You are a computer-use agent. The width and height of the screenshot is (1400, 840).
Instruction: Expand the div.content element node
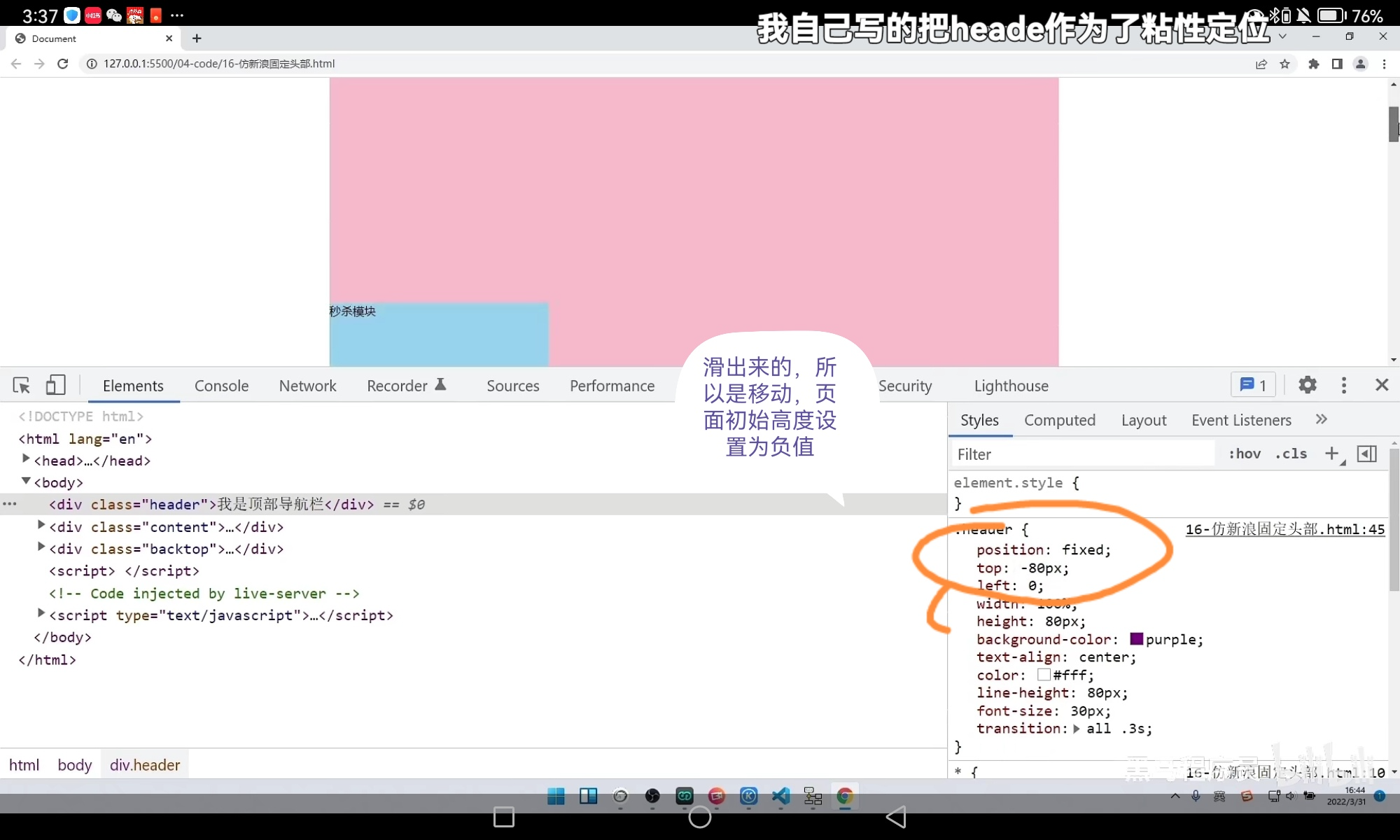pos(40,526)
